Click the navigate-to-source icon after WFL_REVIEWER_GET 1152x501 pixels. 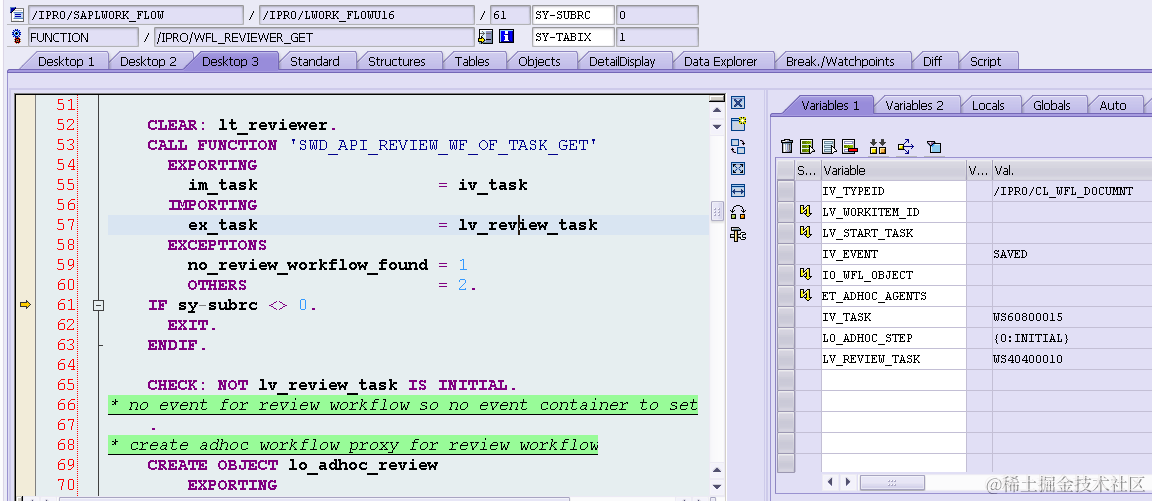[486, 36]
